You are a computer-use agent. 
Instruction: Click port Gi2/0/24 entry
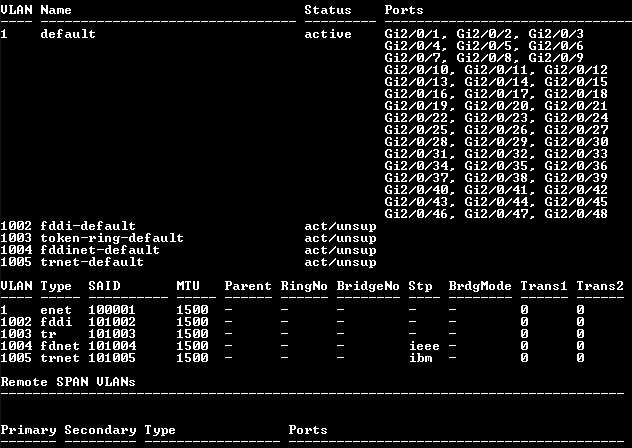tap(576, 118)
